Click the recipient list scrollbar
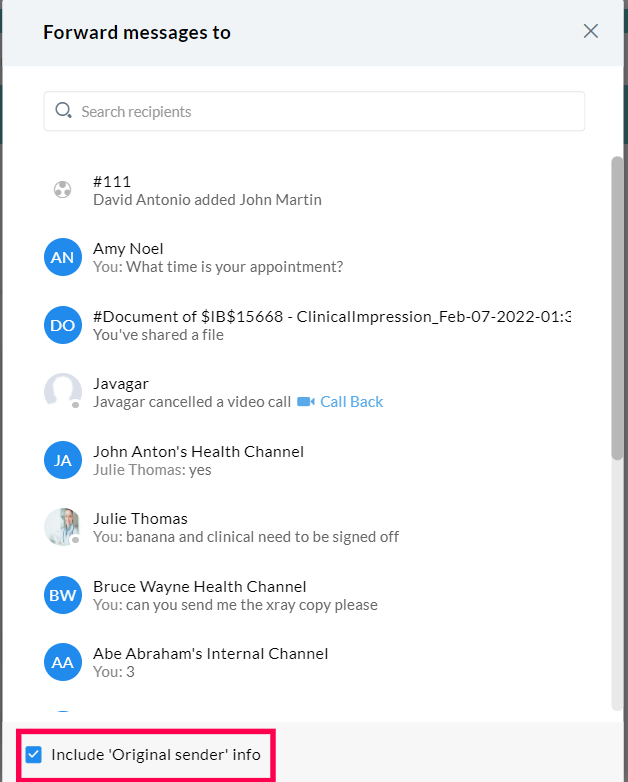 pos(617,310)
